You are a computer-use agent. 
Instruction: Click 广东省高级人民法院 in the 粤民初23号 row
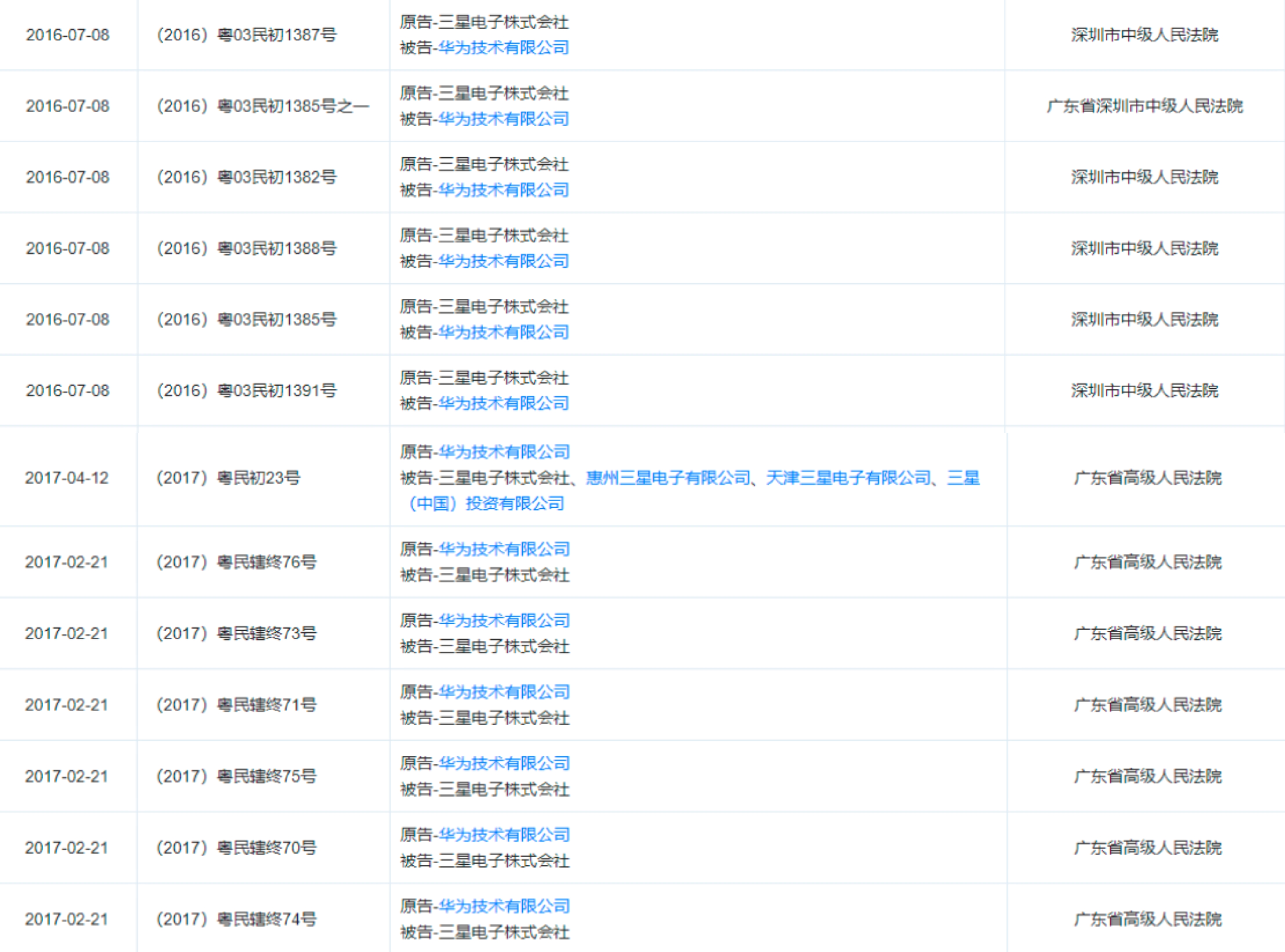tap(1148, 478)
